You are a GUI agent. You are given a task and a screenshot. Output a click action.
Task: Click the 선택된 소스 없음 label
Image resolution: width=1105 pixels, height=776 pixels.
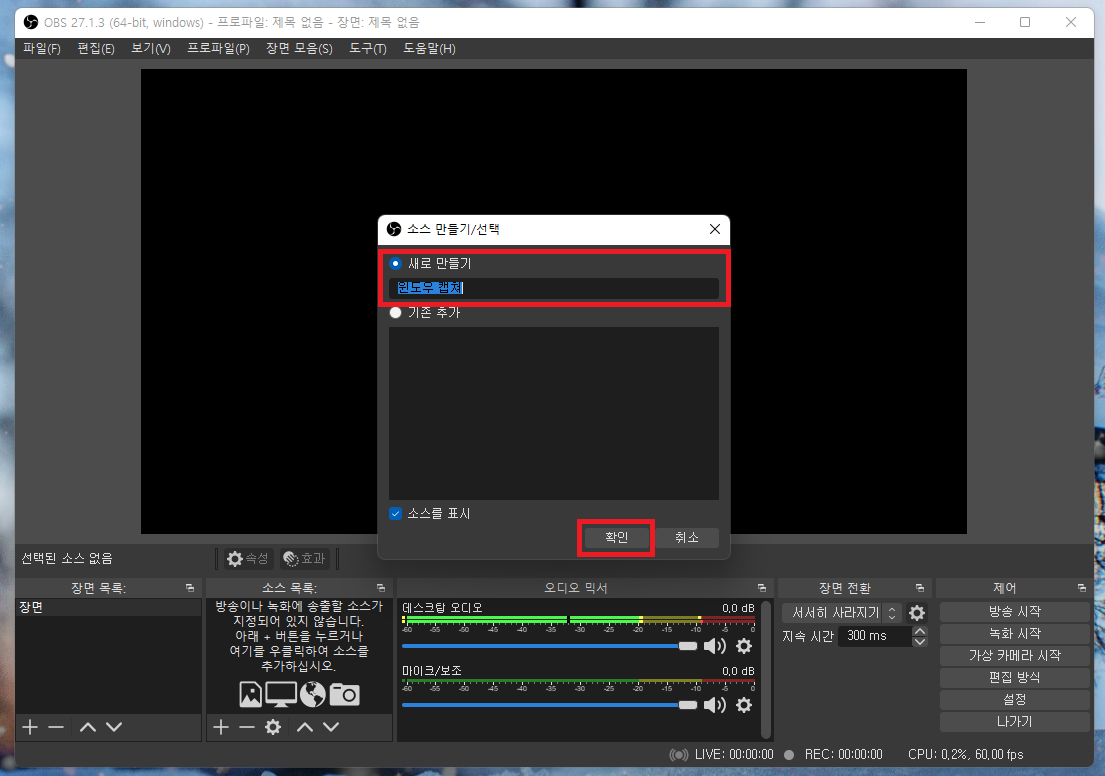67,559
